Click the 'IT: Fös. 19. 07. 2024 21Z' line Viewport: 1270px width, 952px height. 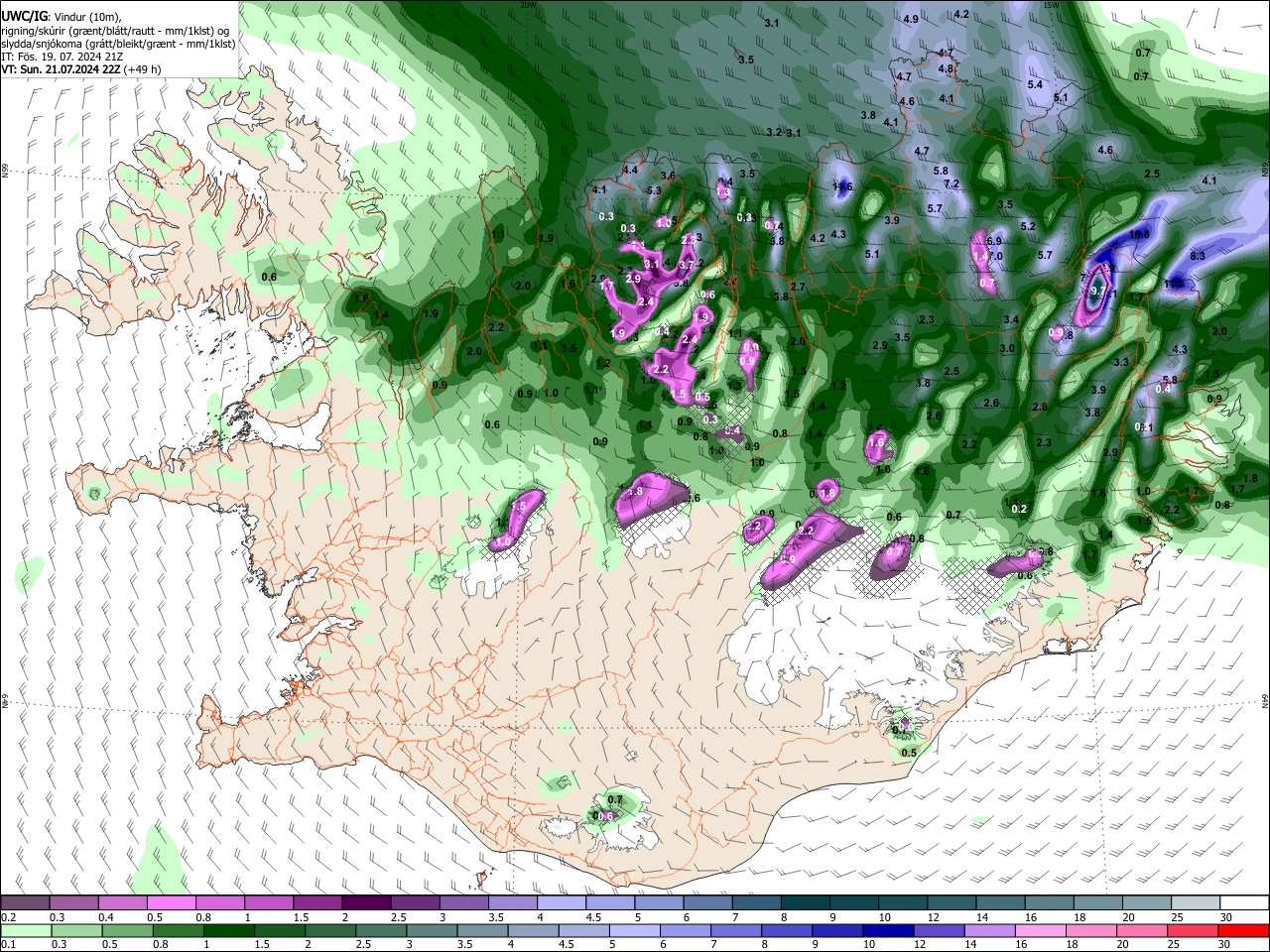(x=63, y=57)
